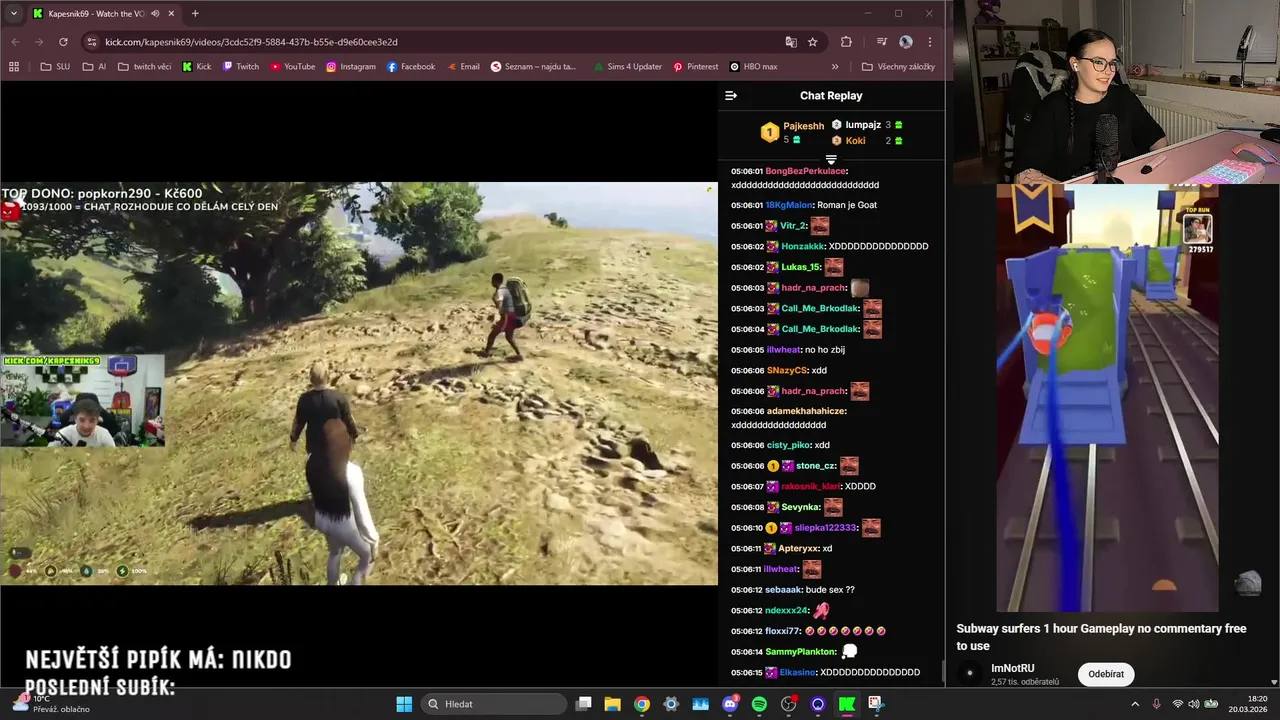Click username adamekhahahicze in chat
Screen dimensions: 1280x720
806,411
